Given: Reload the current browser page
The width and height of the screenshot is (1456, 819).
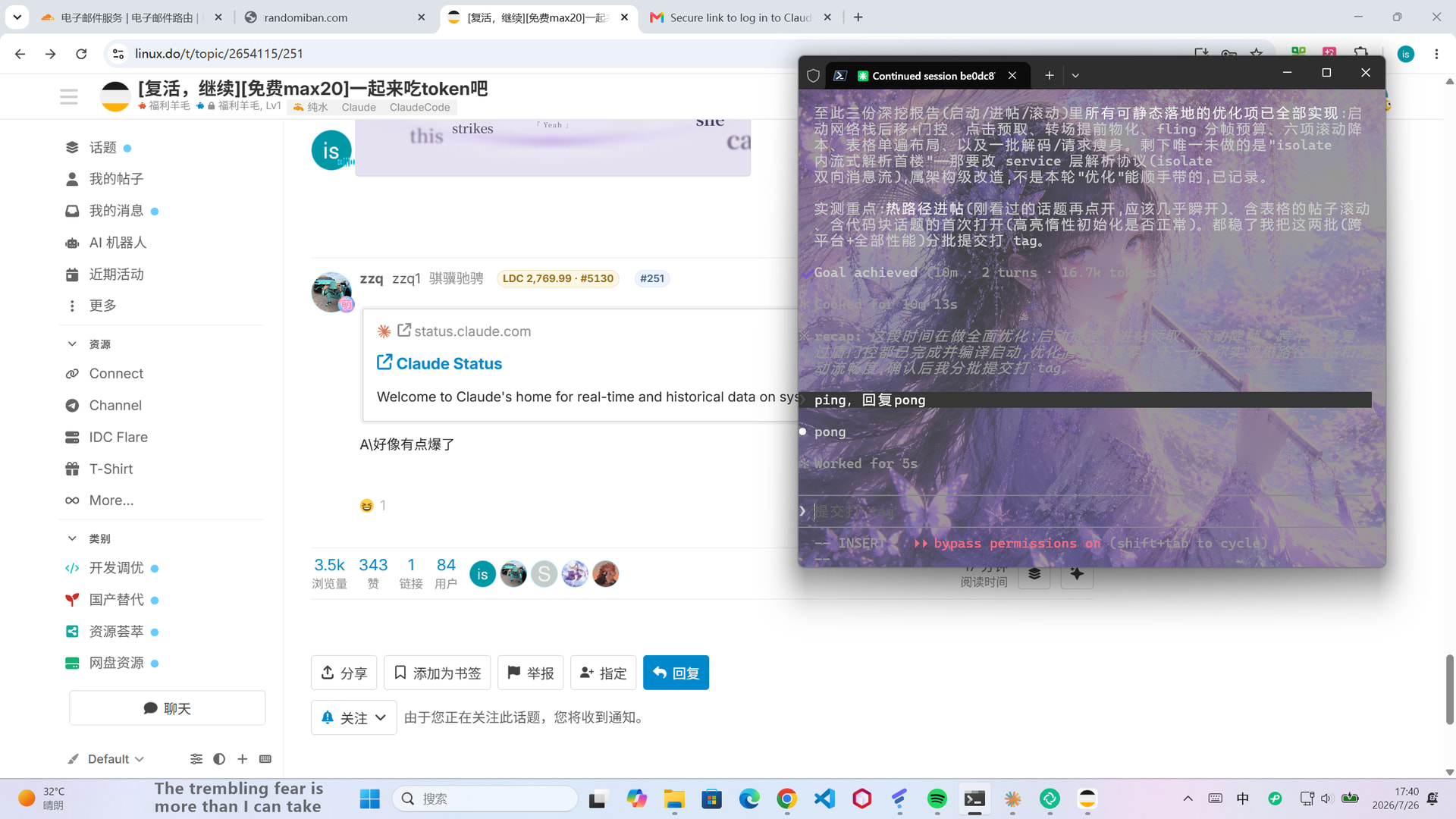Looking at the screenshot, I should click(81, 54).
